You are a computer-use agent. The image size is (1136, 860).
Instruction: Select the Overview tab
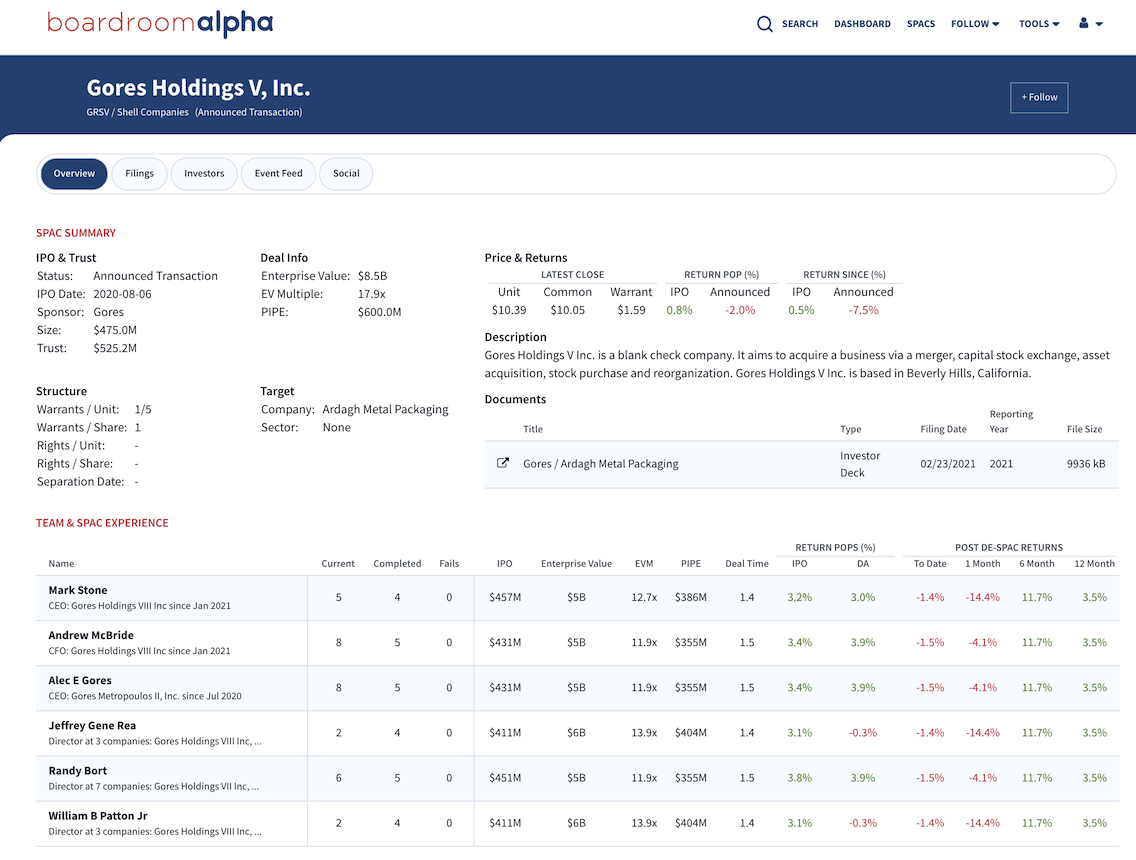[74, 174]
